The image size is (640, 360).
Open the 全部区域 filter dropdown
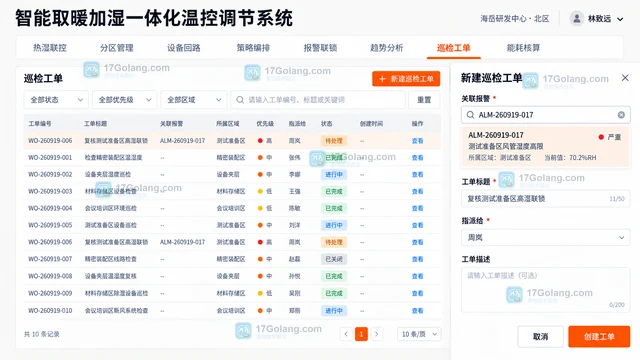tap(193, 100)
